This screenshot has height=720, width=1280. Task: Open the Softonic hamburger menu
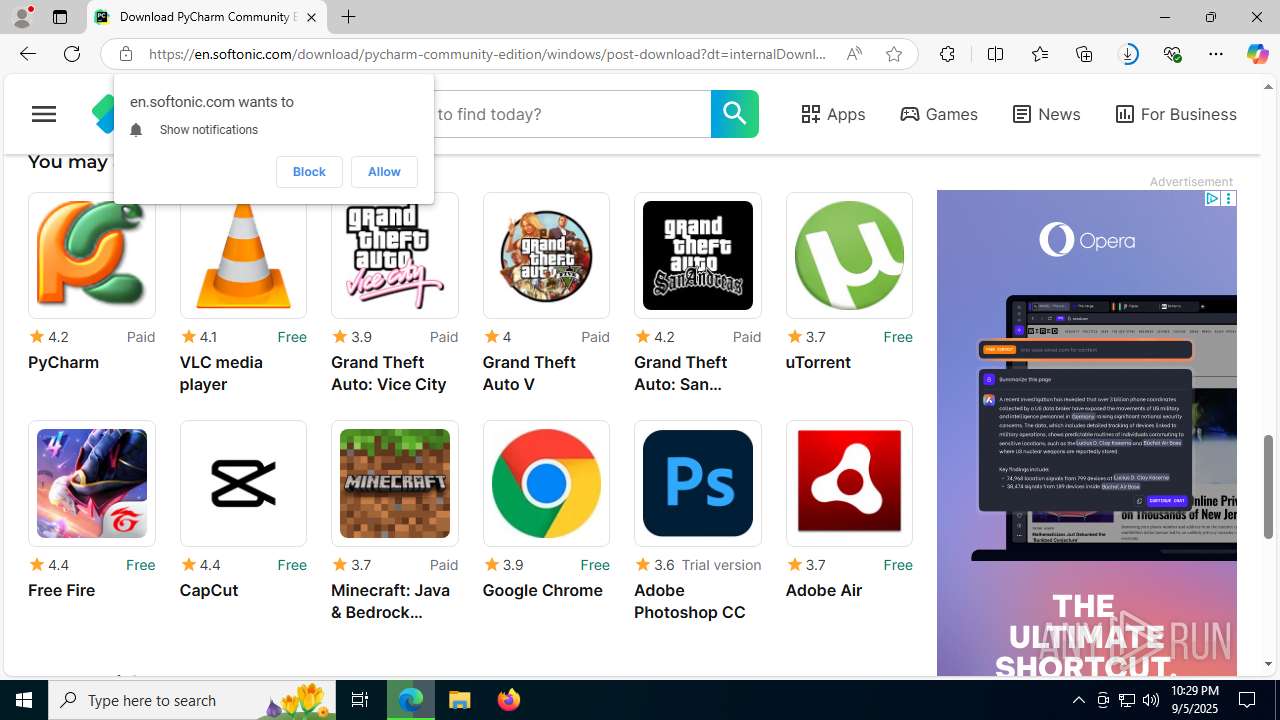tap(44, 114)
